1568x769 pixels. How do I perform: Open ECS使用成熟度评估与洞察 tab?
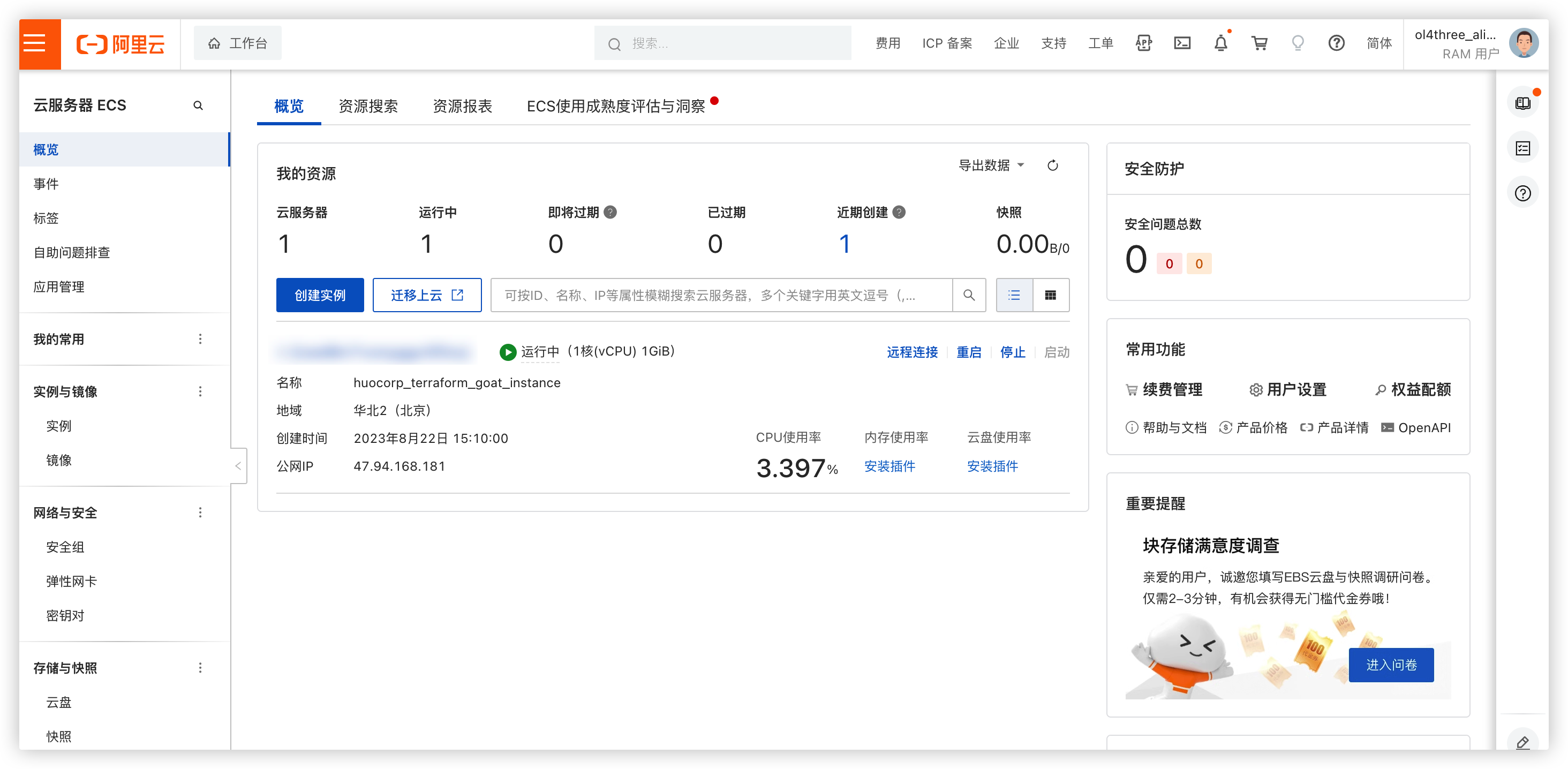[x=616, y=106]
